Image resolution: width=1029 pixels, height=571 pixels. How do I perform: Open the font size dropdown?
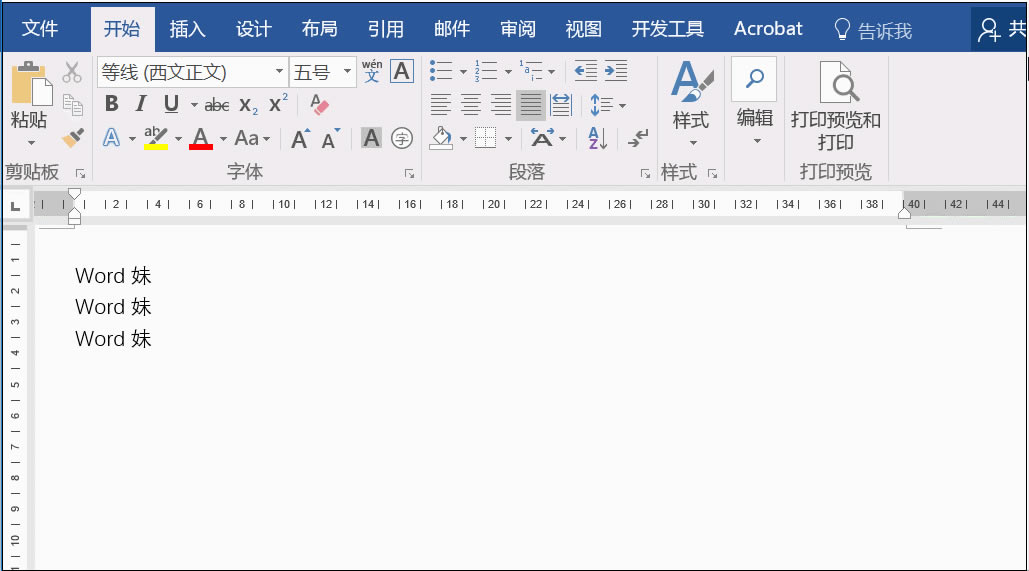[347, 72]
